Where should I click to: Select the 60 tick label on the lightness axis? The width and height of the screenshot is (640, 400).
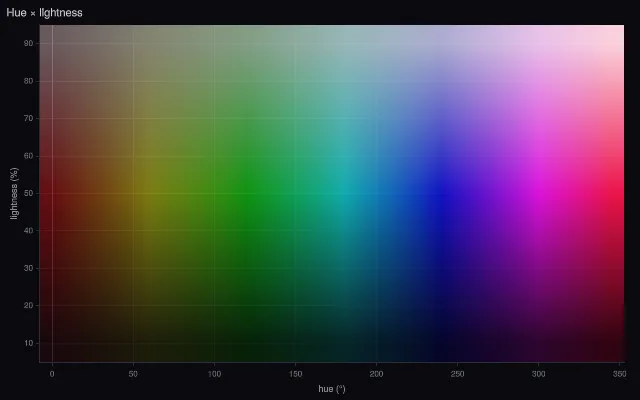click(29, 156)
